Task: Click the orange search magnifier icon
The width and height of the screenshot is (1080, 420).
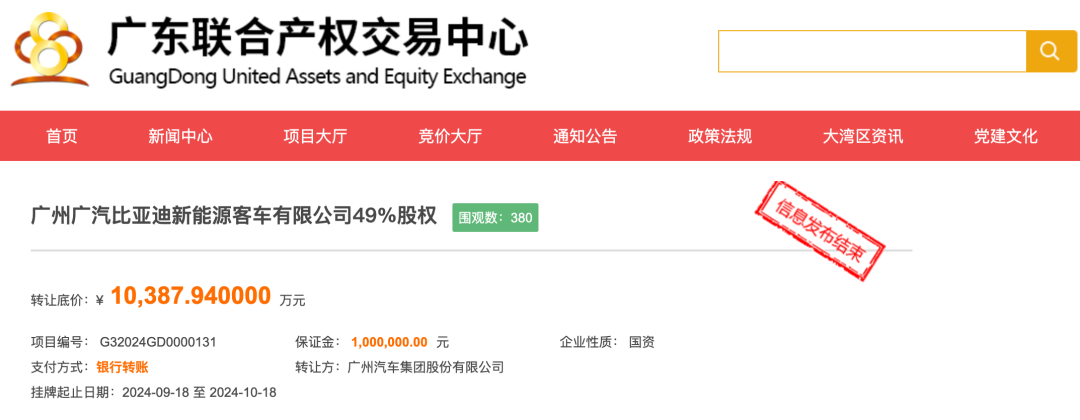Action: point(1051,51)
